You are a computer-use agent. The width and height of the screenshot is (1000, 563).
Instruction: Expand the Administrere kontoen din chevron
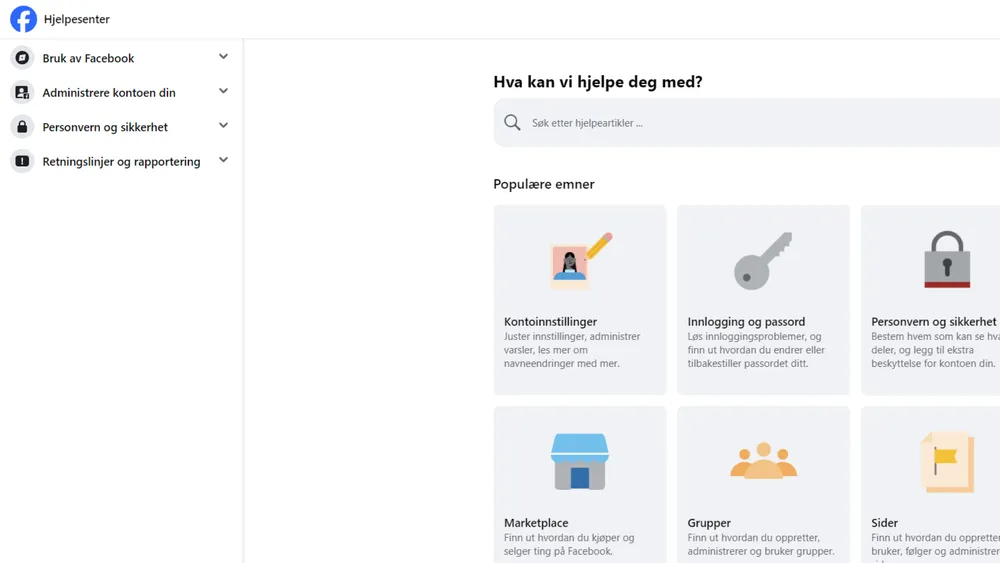click(223, 91)
